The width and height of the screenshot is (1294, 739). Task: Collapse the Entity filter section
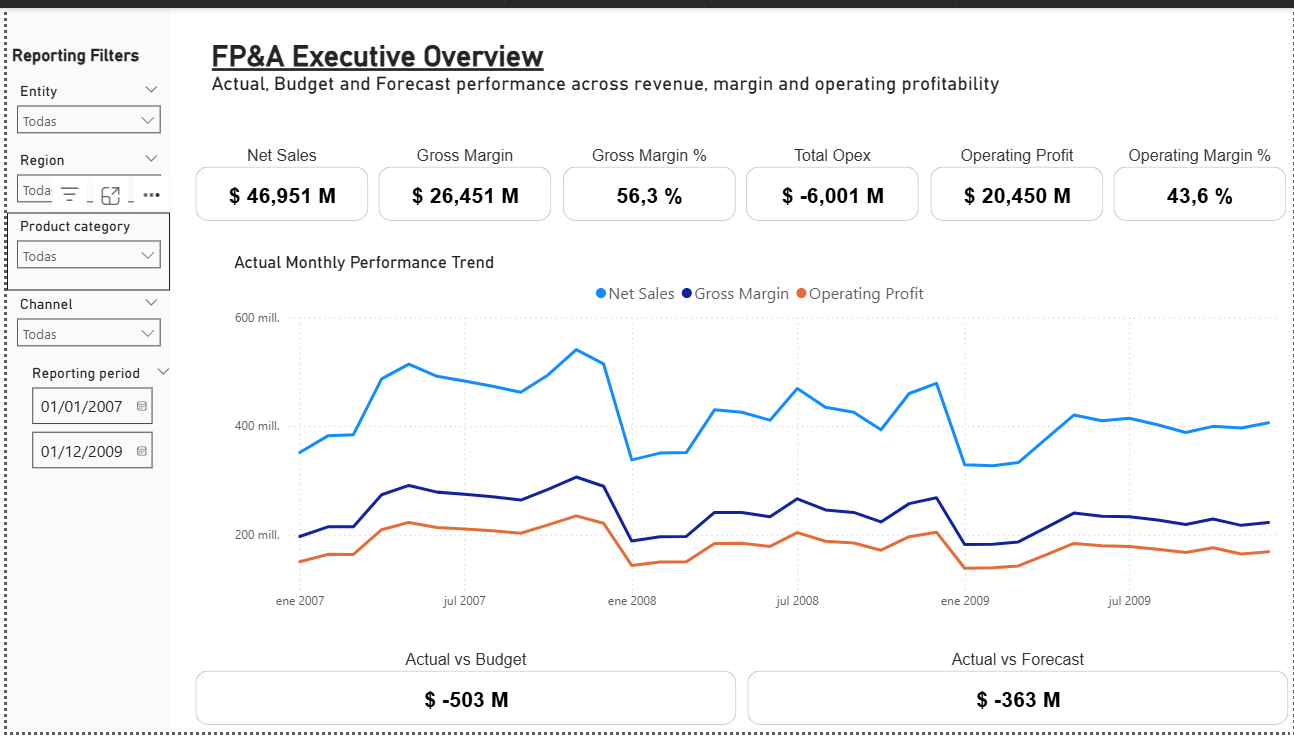152,90
